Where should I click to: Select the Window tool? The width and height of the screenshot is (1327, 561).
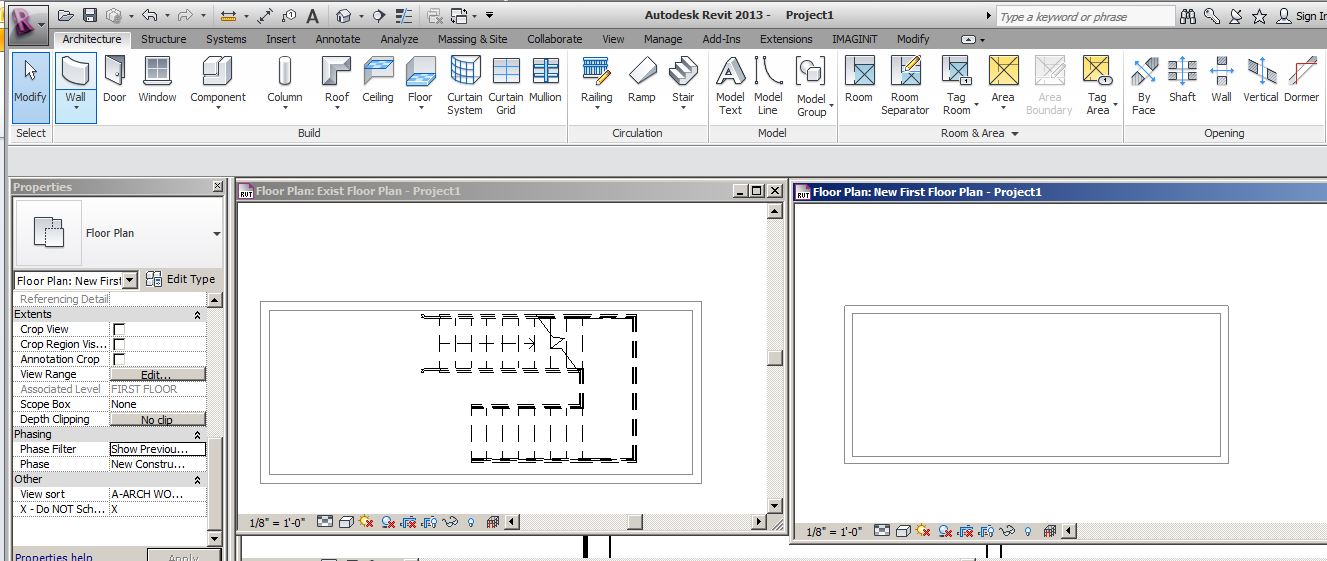(x=157, y=80)
